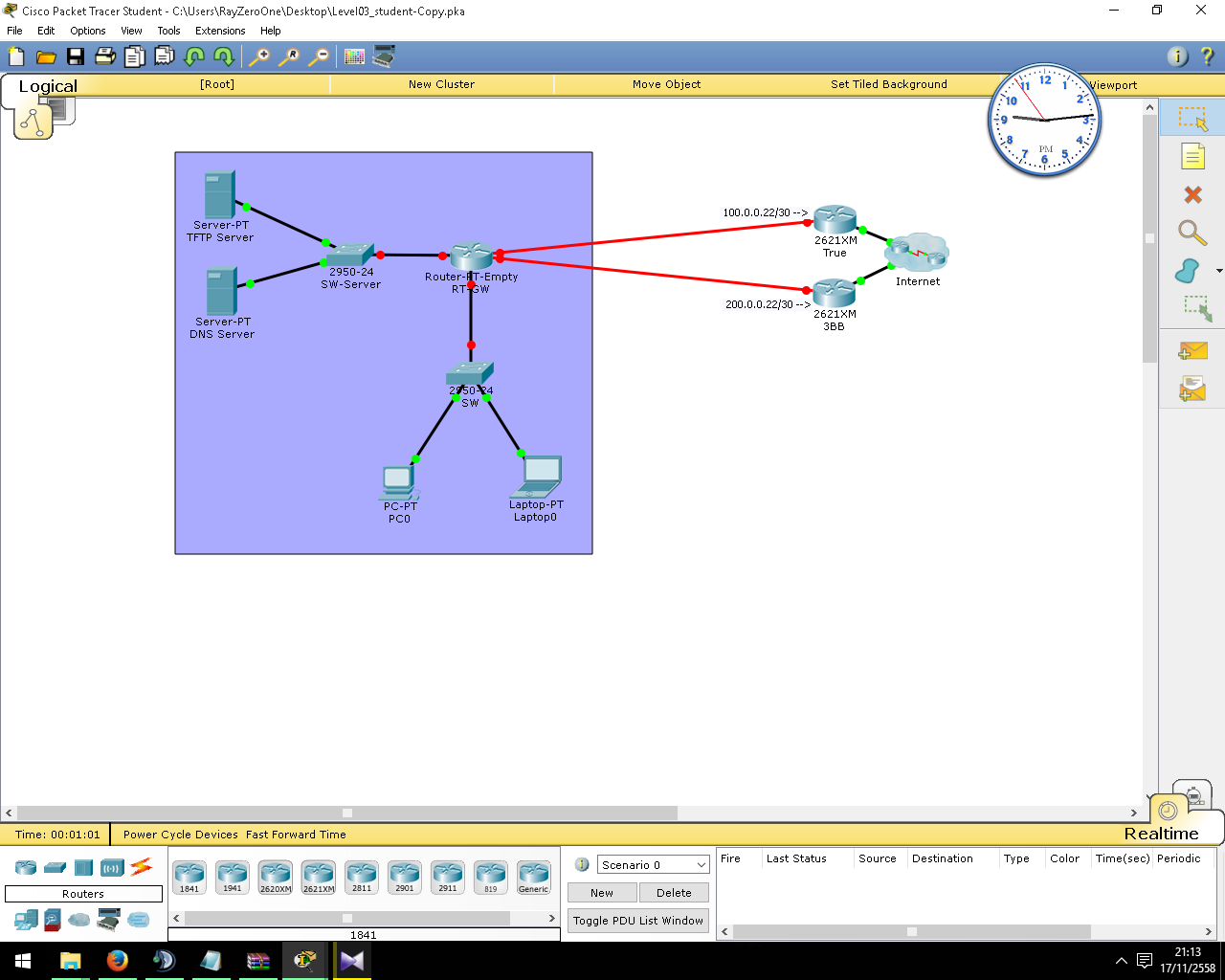Screen dimensions: 1225x980
Task: Click Power Cycle Devices
Action: pos(181,835)
